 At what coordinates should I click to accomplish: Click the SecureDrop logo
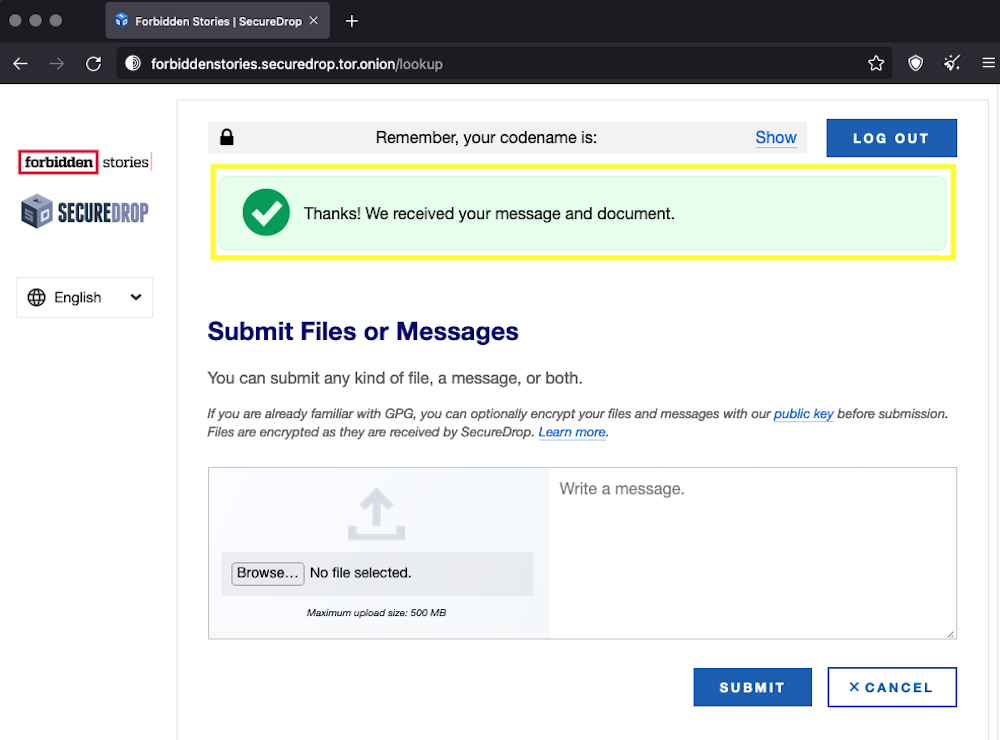click(85, 211)
